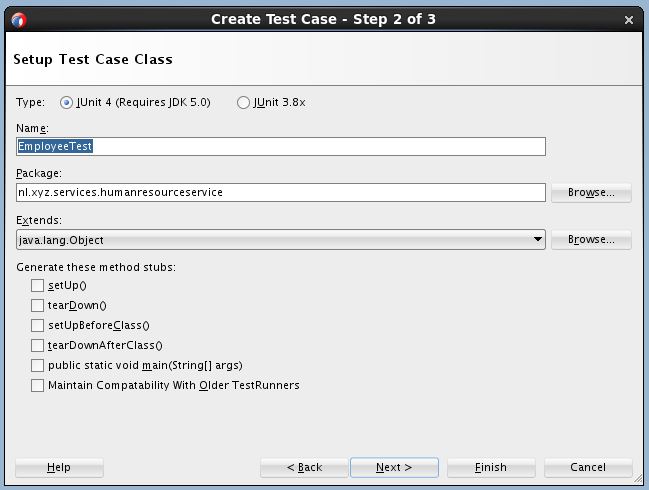The height and width of the screenshot is (490, 649).
Task: Click Finish to create the test case
Action: click(491, 467)
